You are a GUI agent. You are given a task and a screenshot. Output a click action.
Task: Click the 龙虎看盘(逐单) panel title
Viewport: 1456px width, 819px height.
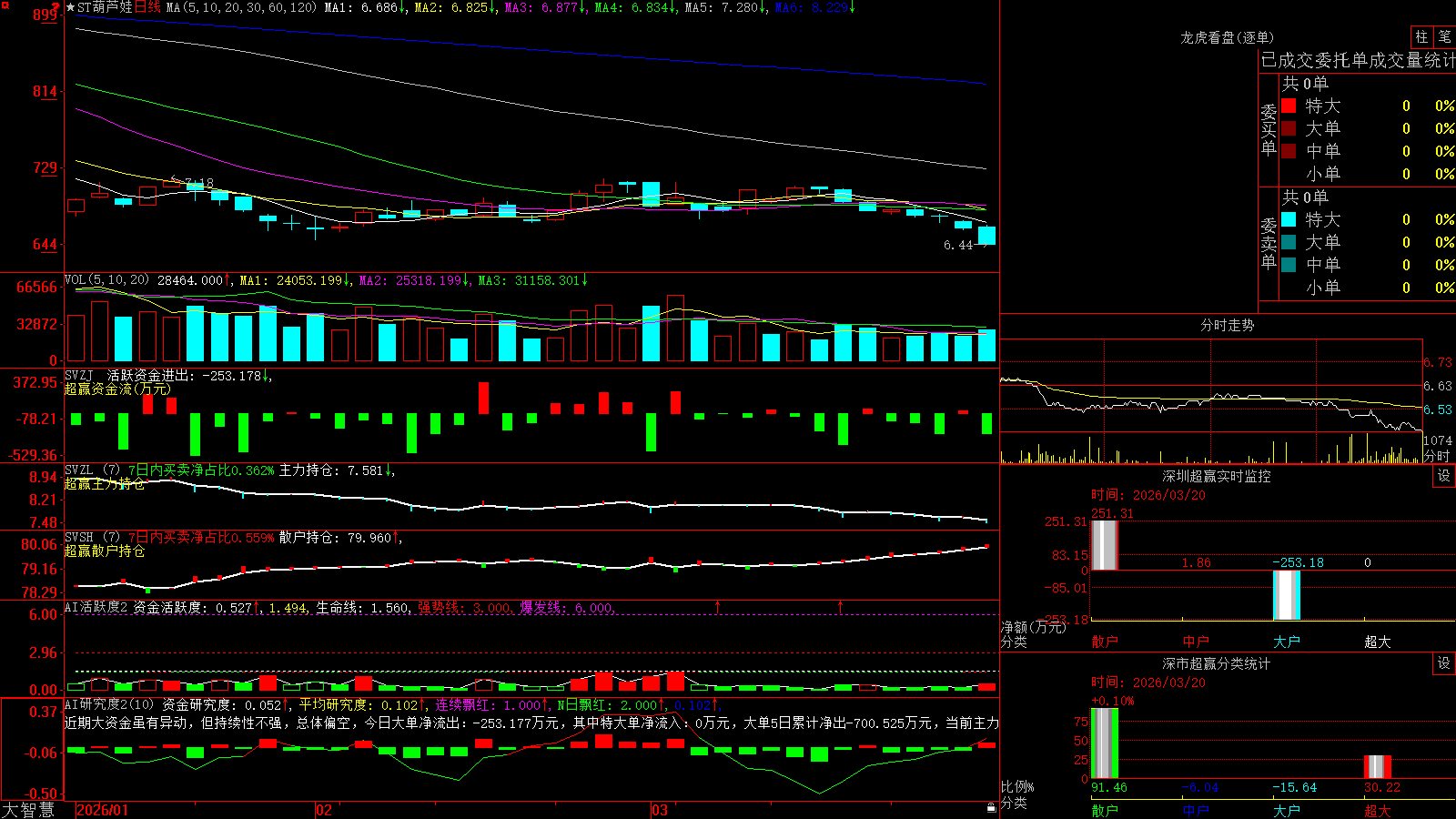[x=1227, y=37]
